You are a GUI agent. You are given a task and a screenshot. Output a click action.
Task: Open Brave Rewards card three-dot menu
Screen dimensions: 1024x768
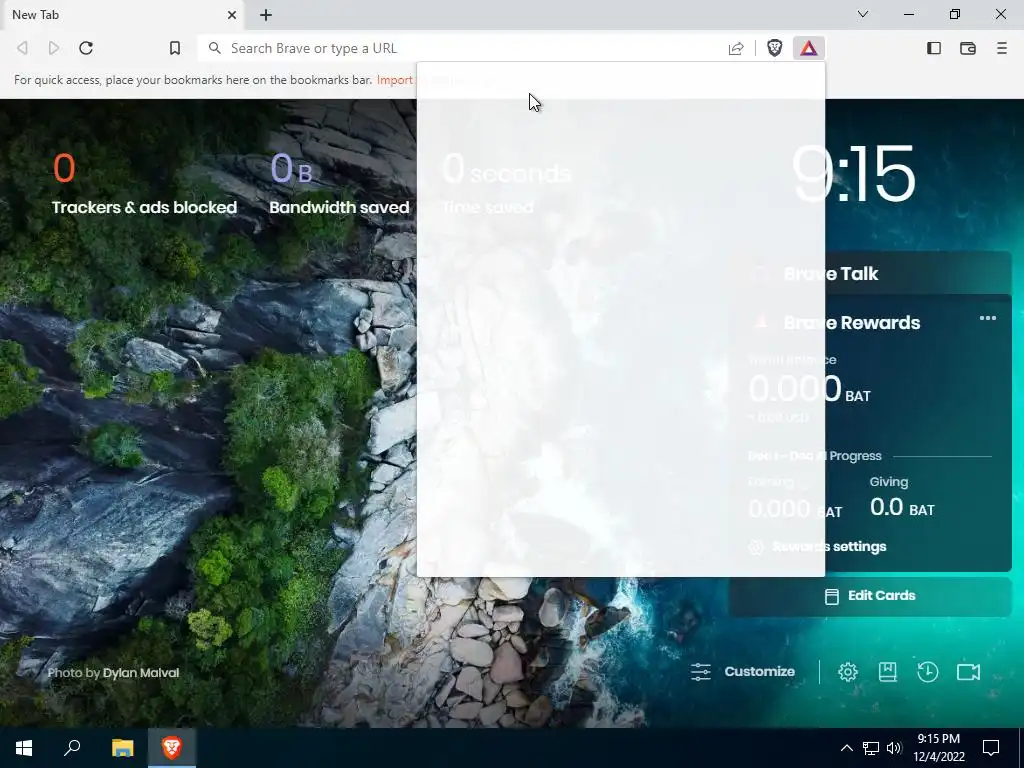click(988, 318)
